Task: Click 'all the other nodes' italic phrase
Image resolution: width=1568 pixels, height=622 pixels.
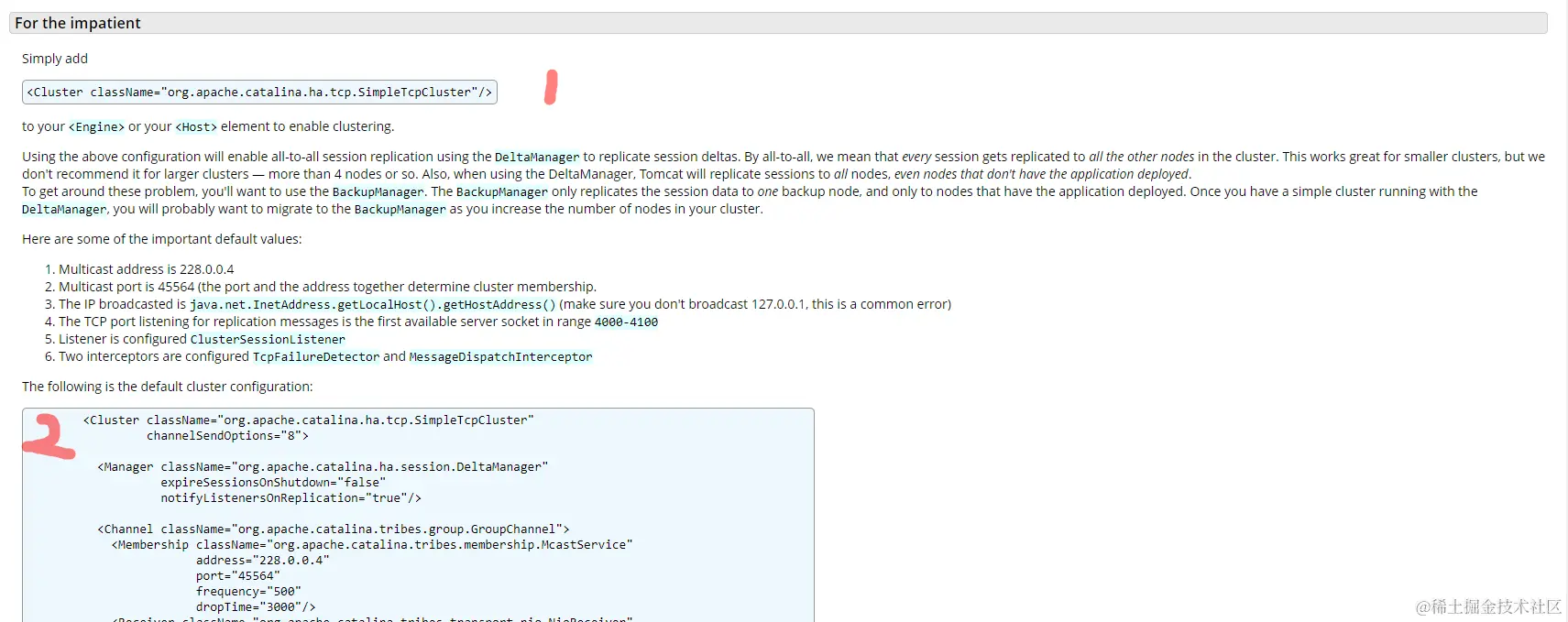Action: 1142,157
